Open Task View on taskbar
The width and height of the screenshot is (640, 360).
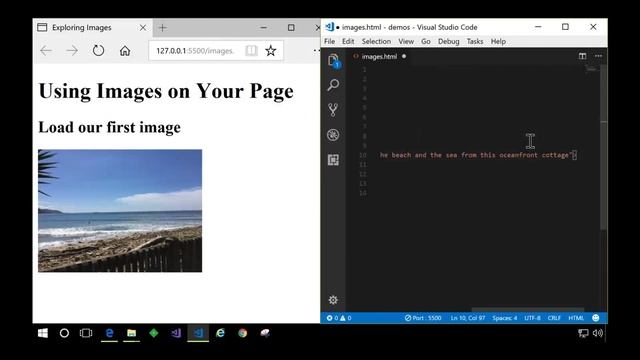pos(86,333)
